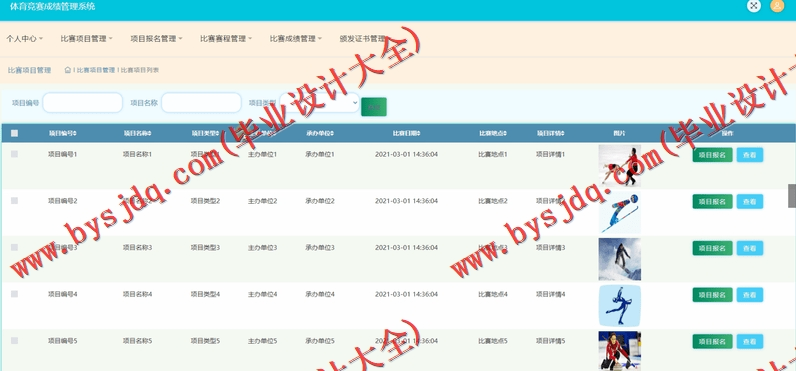This screenshot has height=371, width=796.
Task: Click the 承办单位5 cell
Action: tap(320, 341)
